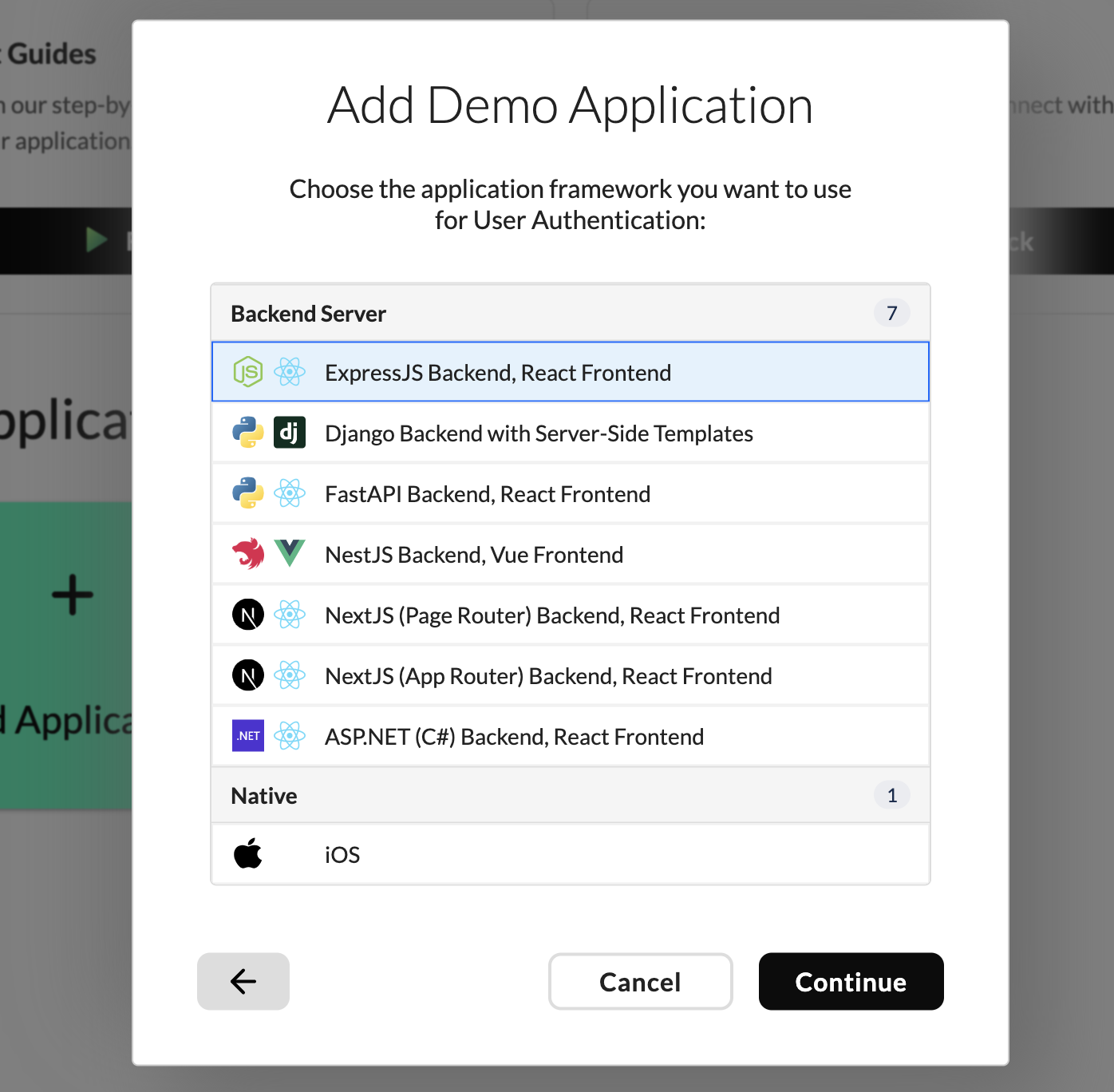Screen dimensions: 1114x1092
Task: Click the plus icon in background page
Action: (73, 595)
